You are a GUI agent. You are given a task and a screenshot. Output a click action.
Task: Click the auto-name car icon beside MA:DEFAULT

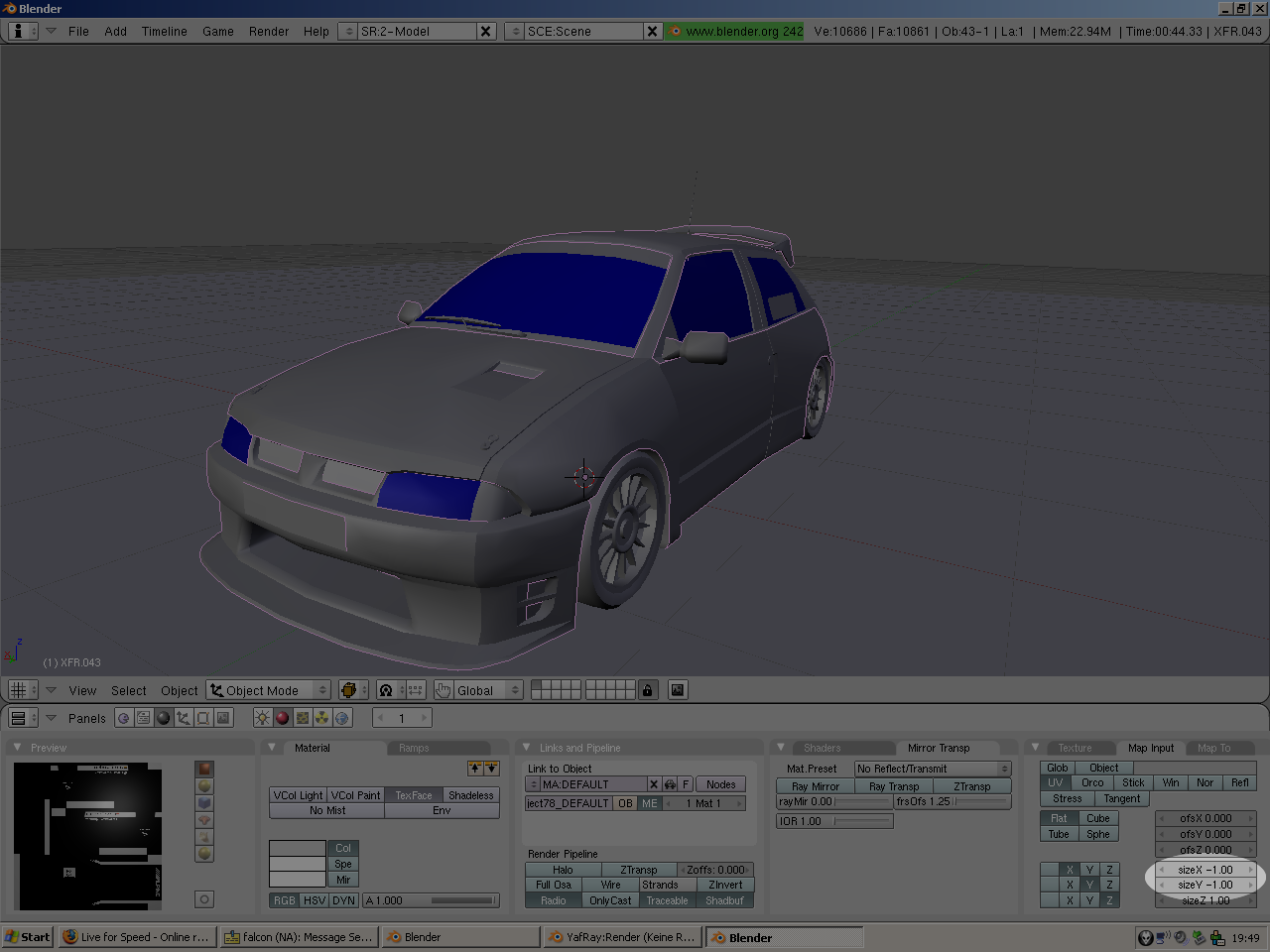tap(670, 784)
